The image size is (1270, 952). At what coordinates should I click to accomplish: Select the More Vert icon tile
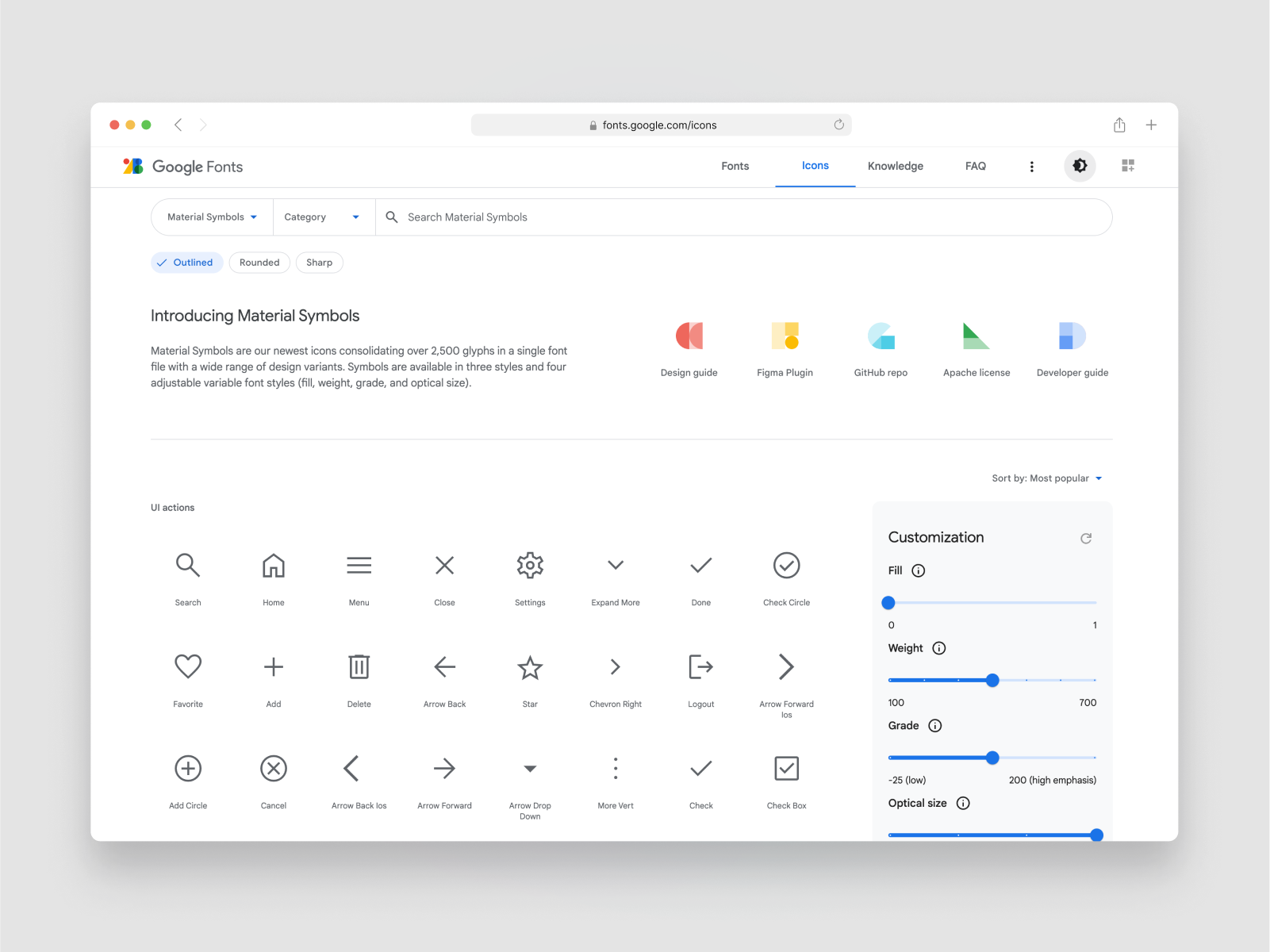(x=616, y=768)
